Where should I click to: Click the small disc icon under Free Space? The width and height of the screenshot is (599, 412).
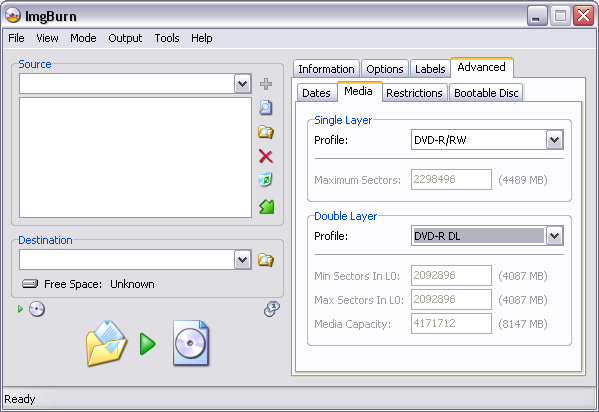(37, 309)
